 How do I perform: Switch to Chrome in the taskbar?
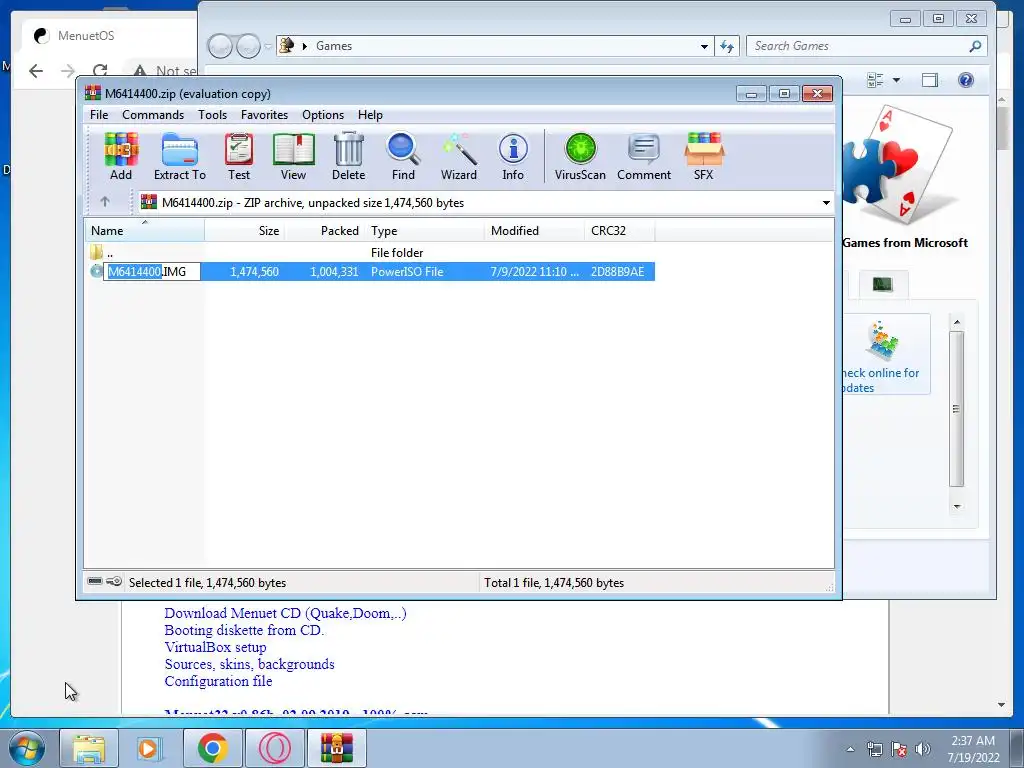tap(213, 748)
